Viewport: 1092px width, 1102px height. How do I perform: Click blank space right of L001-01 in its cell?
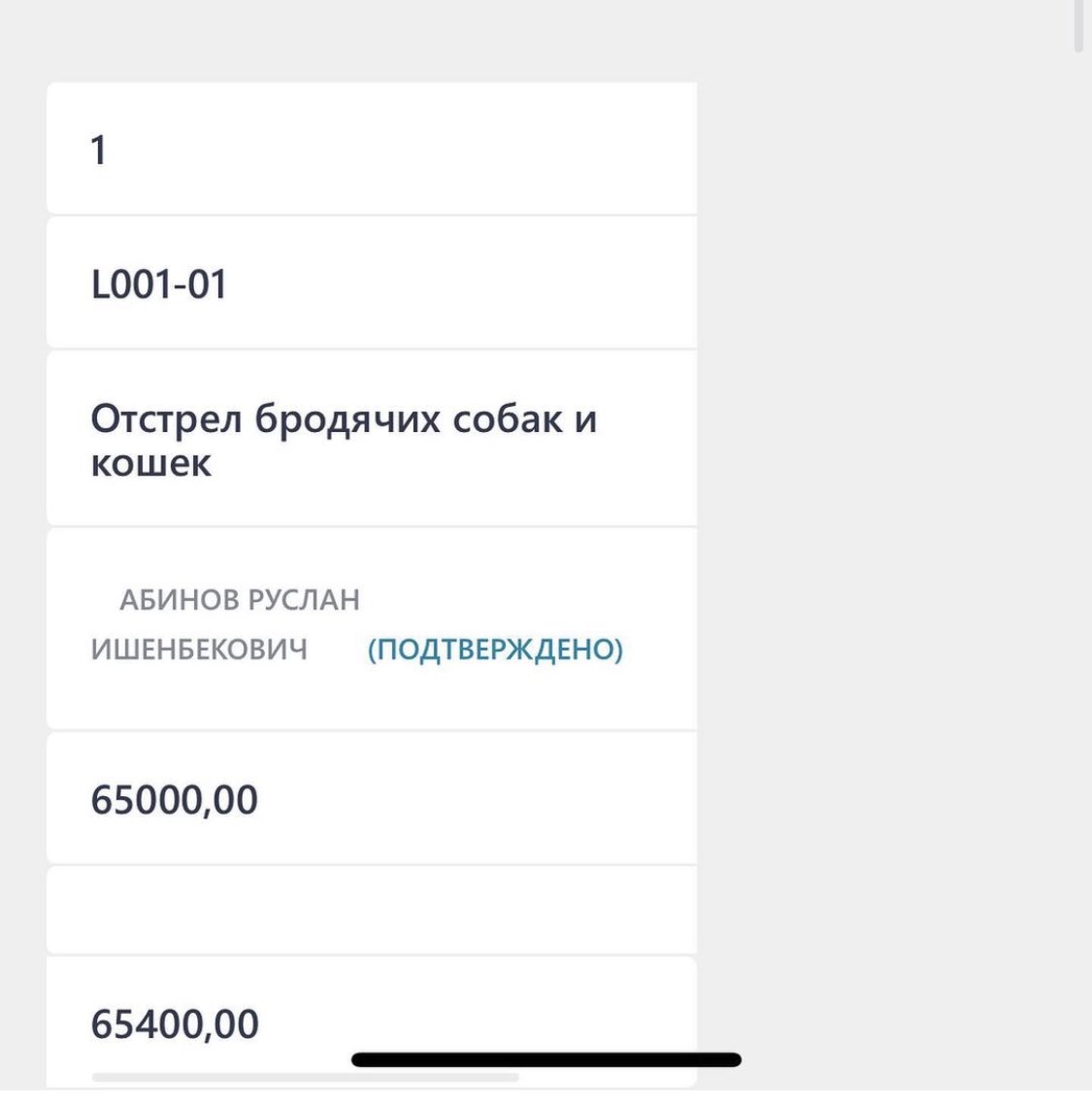tap(485, 284)
